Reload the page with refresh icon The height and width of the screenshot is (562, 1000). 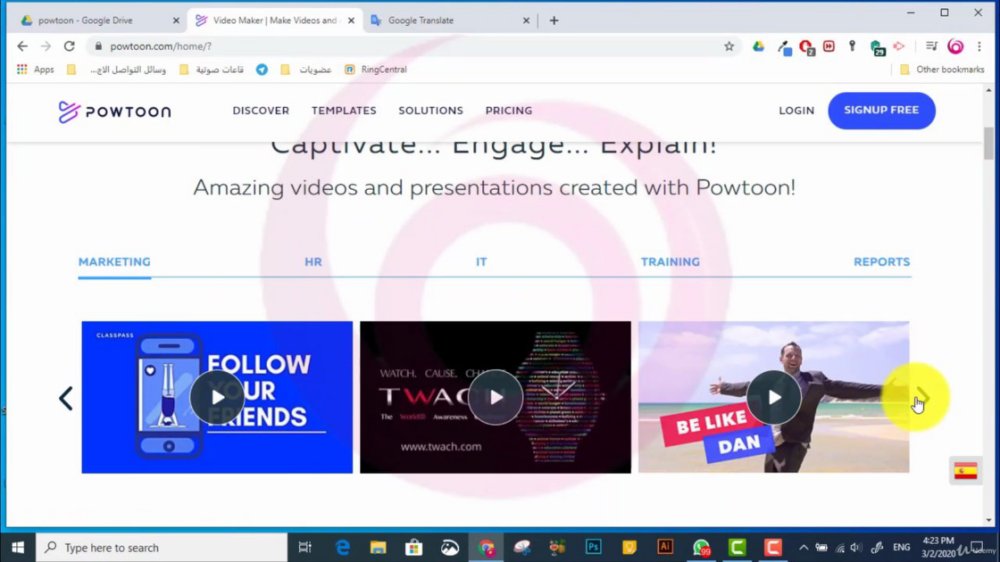click(69, 46)
